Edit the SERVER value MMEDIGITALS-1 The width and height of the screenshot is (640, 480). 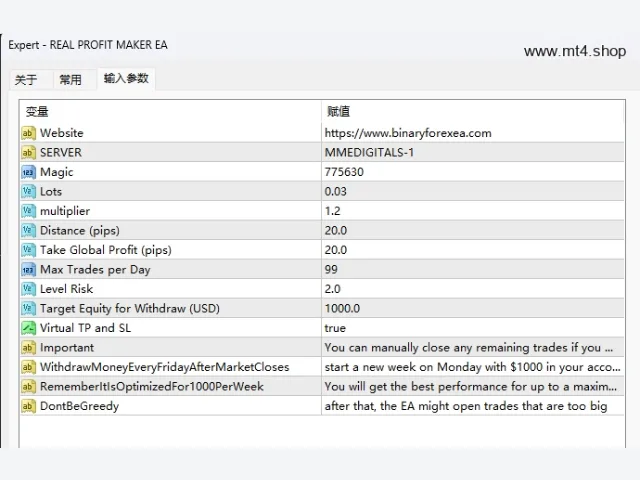click(369, 153)
